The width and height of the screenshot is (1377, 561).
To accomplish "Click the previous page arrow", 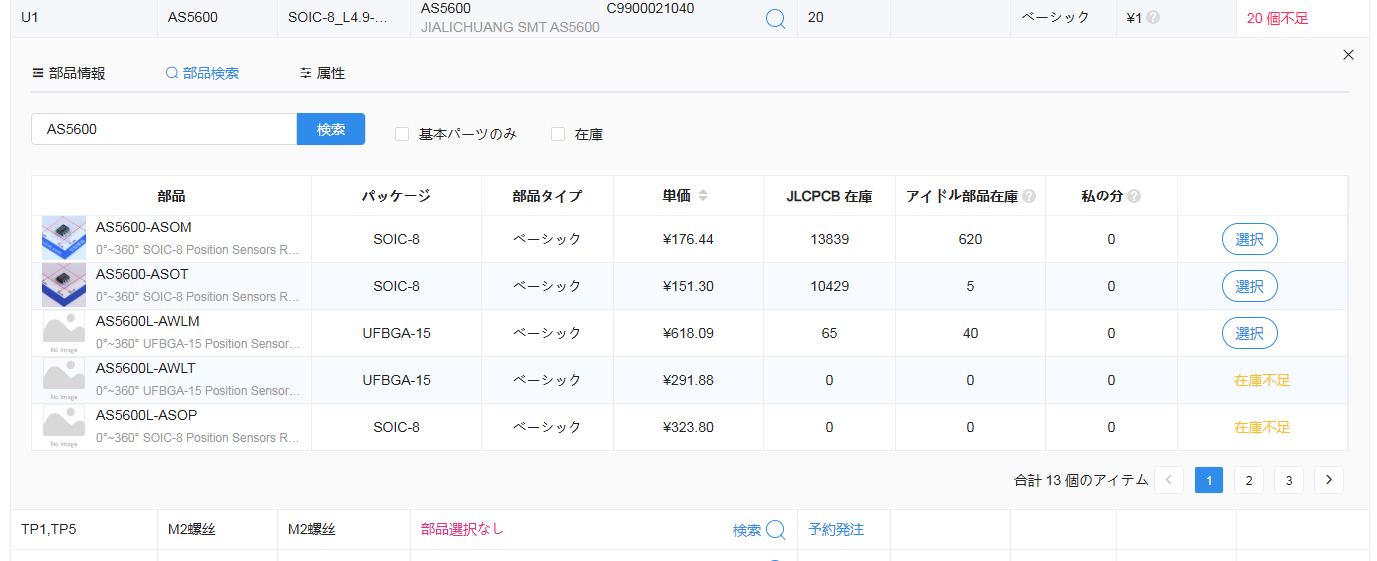I will click(x=1169, y=480).
